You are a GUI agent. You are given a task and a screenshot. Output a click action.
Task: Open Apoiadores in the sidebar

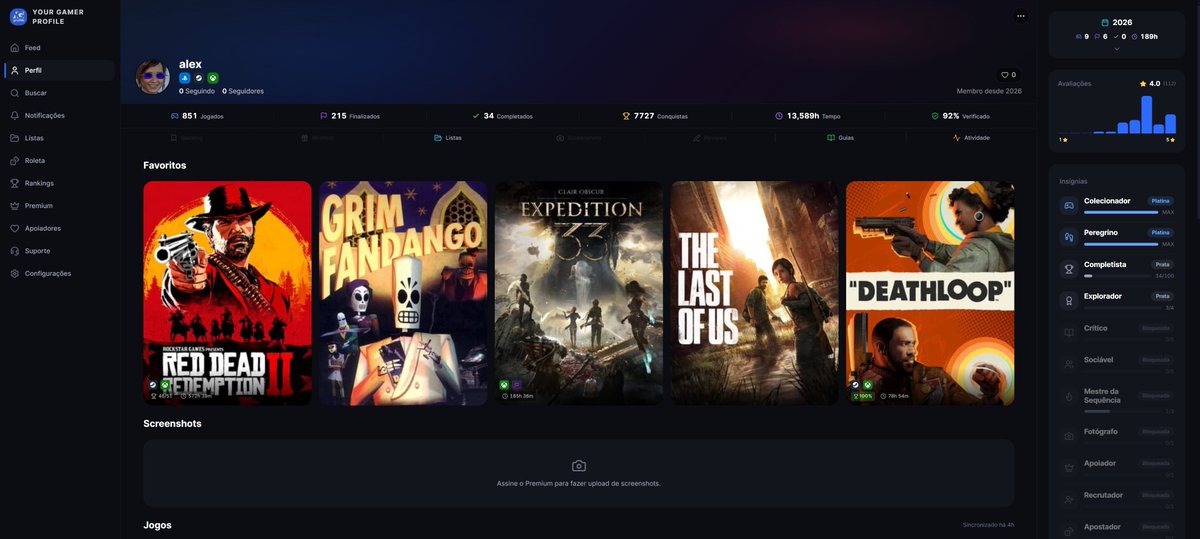[x=60, y=228]
